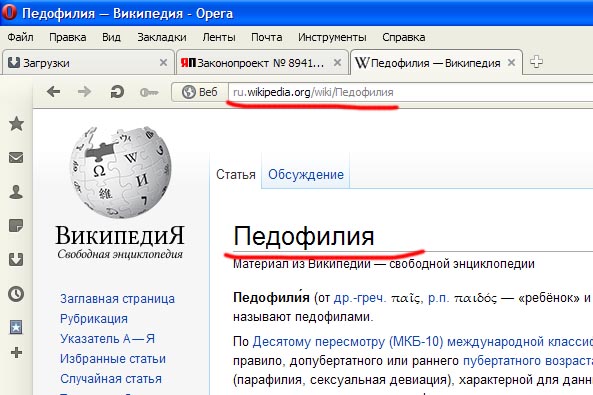
Task: Switch to the Законопроект № 8941 tab
Action: 262,62
